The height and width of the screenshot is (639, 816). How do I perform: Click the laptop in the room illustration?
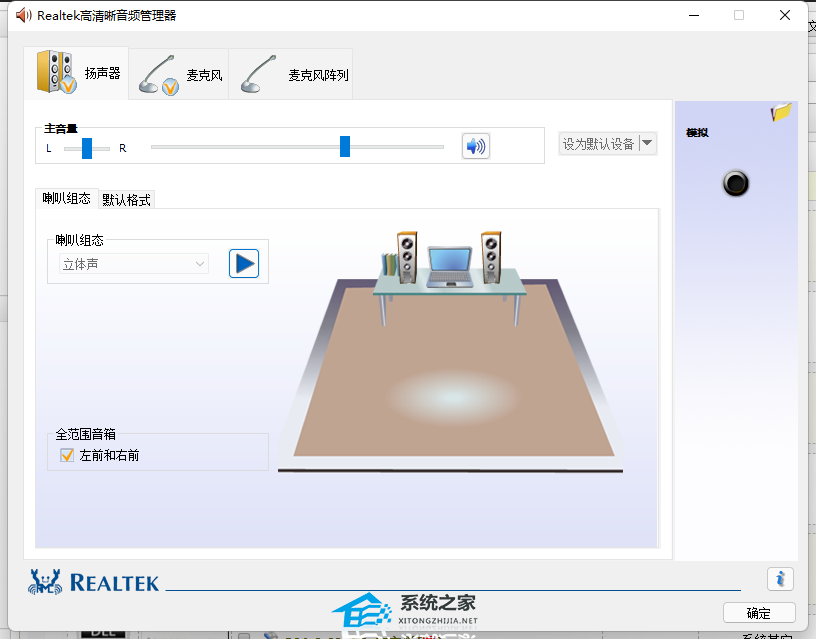click(450, 267)
